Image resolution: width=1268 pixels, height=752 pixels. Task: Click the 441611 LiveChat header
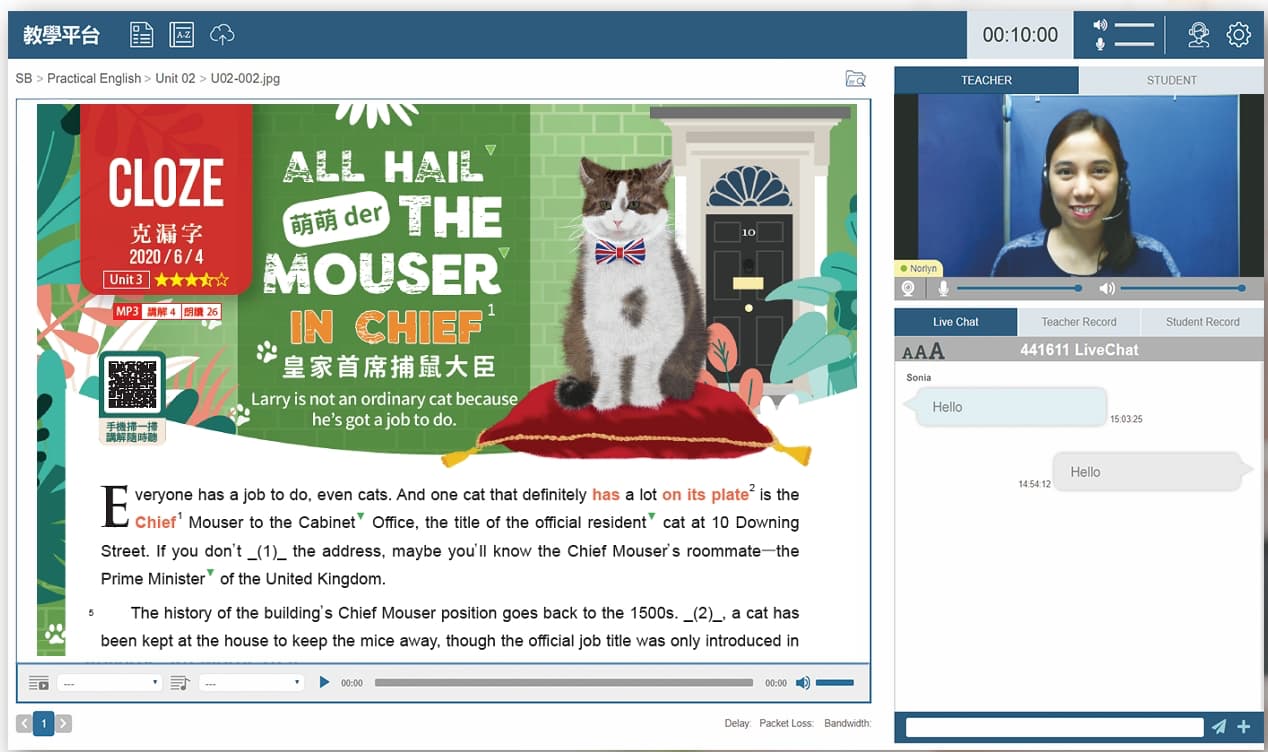[1079, 350]
